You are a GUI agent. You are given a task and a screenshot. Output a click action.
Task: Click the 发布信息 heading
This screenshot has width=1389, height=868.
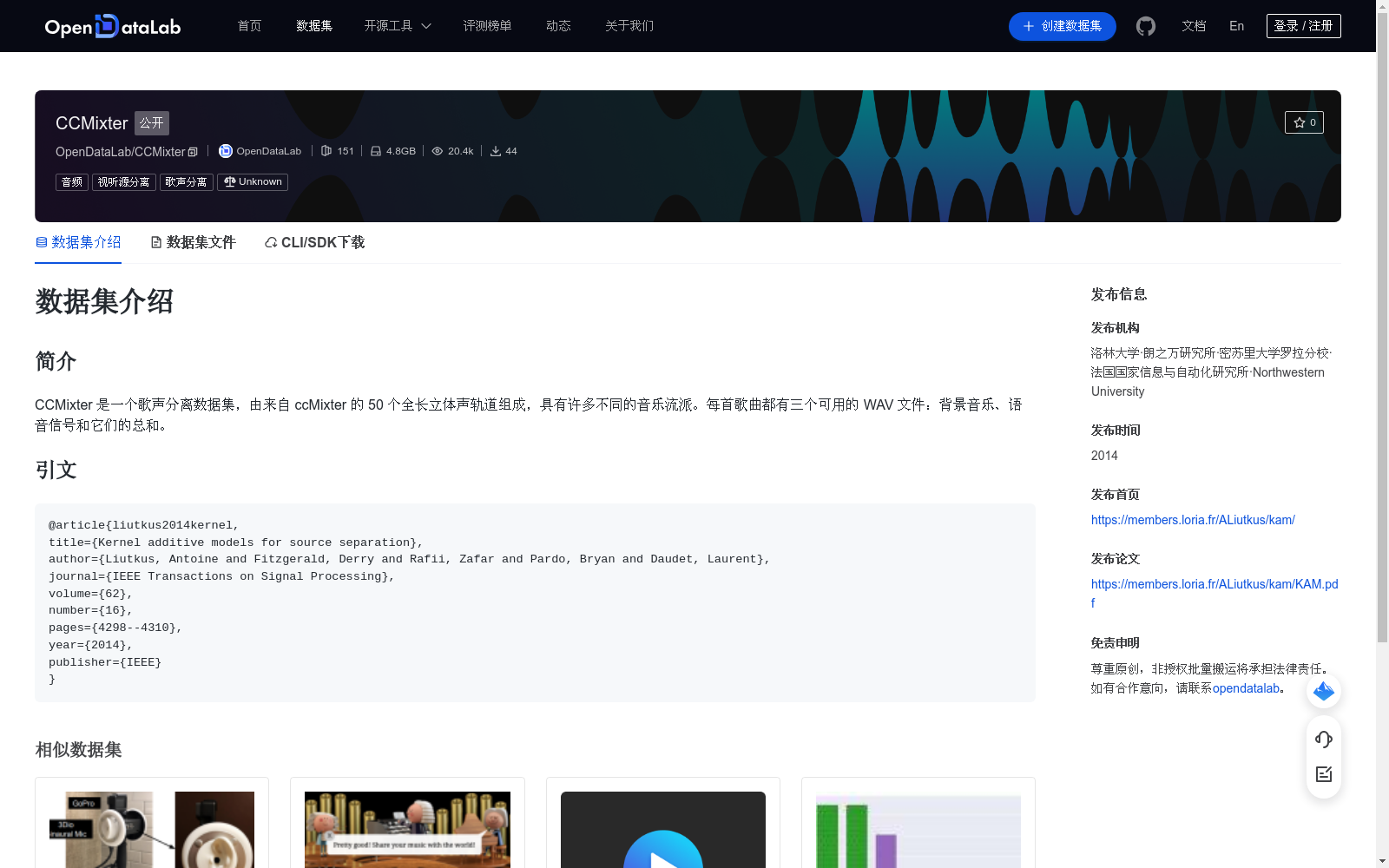1119,294
